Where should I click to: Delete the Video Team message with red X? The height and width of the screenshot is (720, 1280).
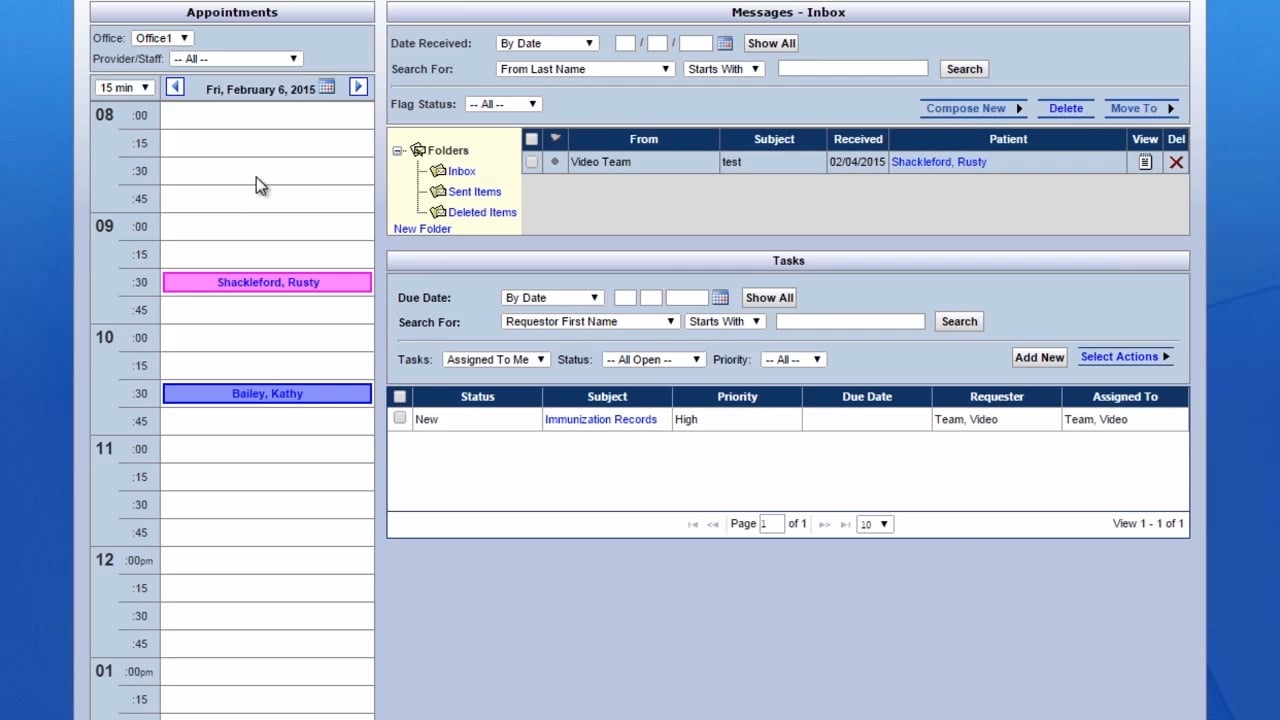pyautogui.click(x=1176, y=162)
